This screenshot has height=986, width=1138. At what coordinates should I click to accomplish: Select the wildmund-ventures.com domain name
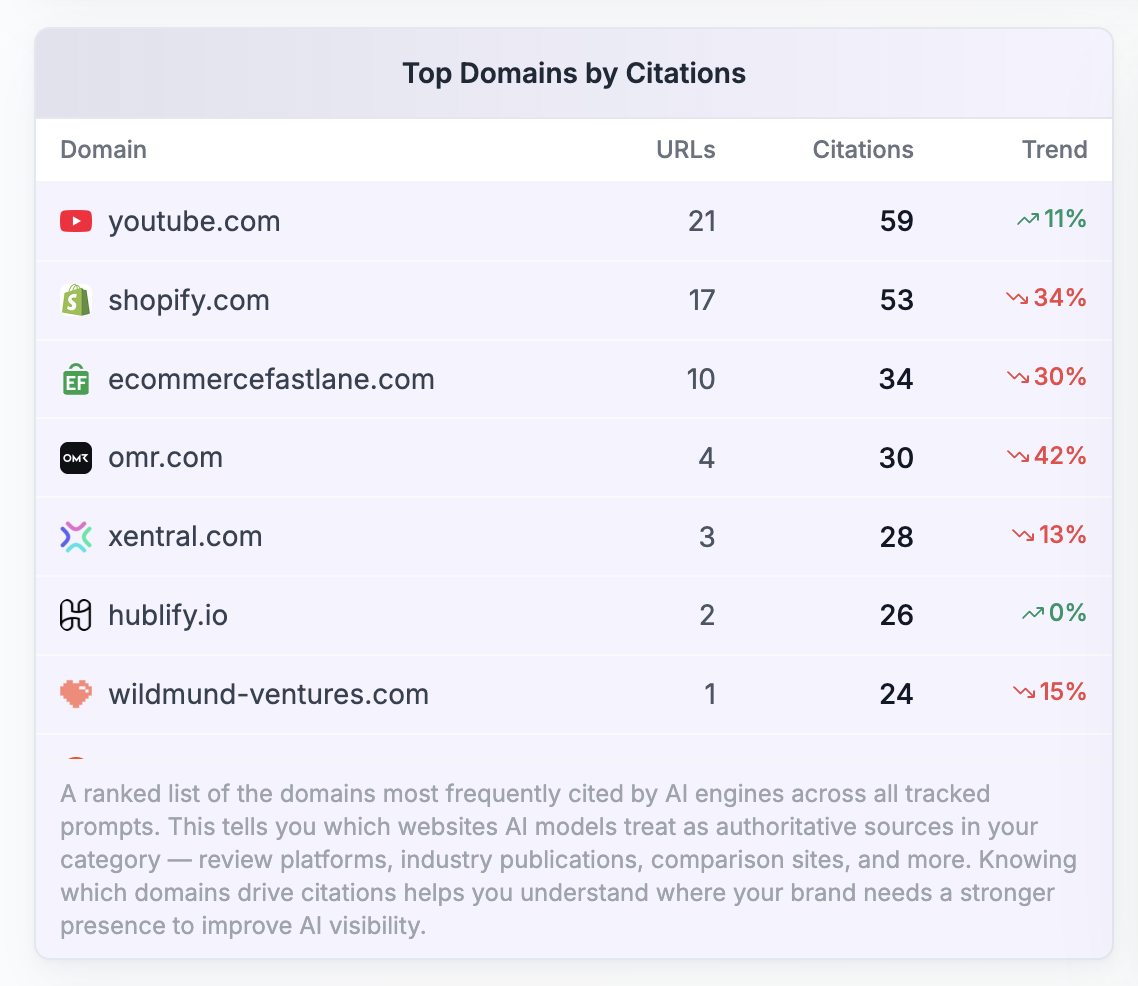pos(269,694)
